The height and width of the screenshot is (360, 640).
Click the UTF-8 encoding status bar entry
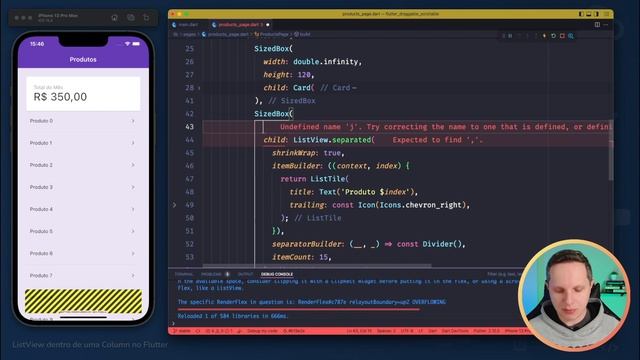(407, 331)
